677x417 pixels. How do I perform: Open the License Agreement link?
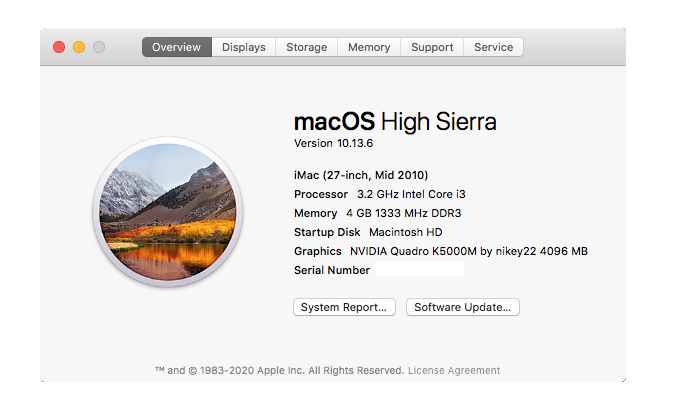(454, 370)
